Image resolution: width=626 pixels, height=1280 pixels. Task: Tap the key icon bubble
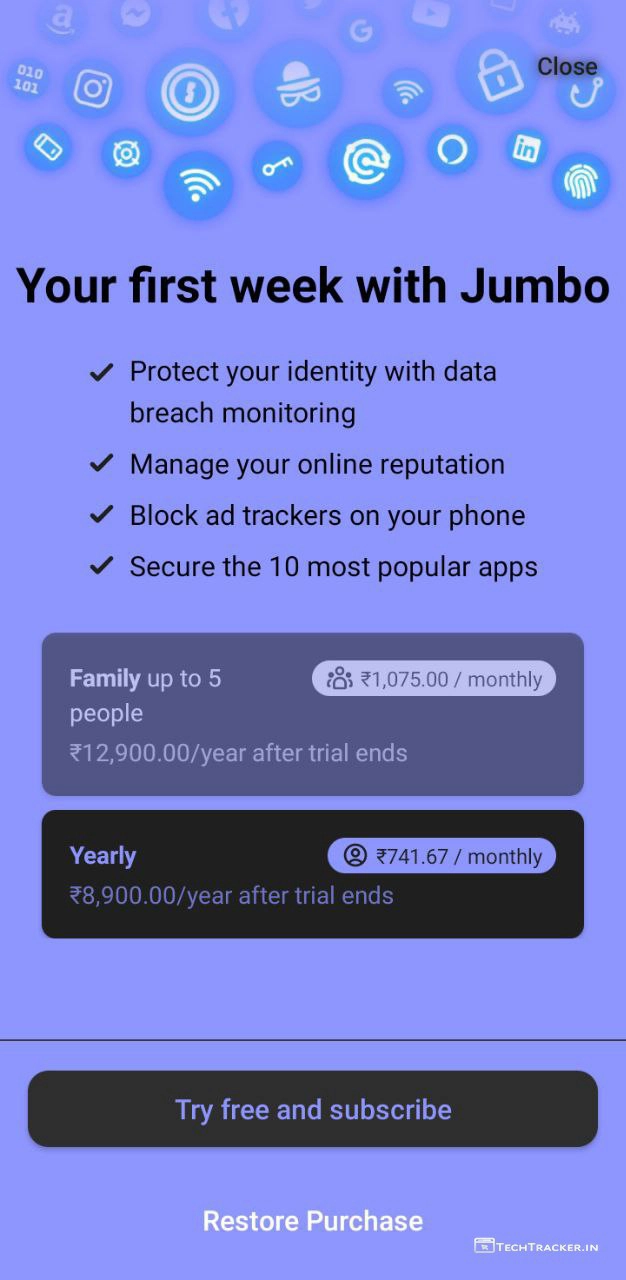pyautogui.click(x=276, y=166)
